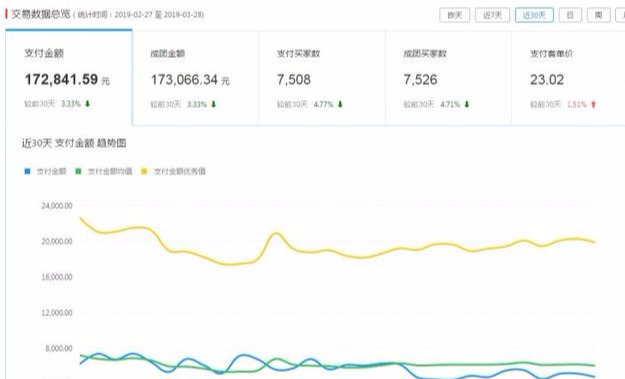Click green down arrow beside 4.71%
This screenshot has height=379, width=625.
point(466,104)
